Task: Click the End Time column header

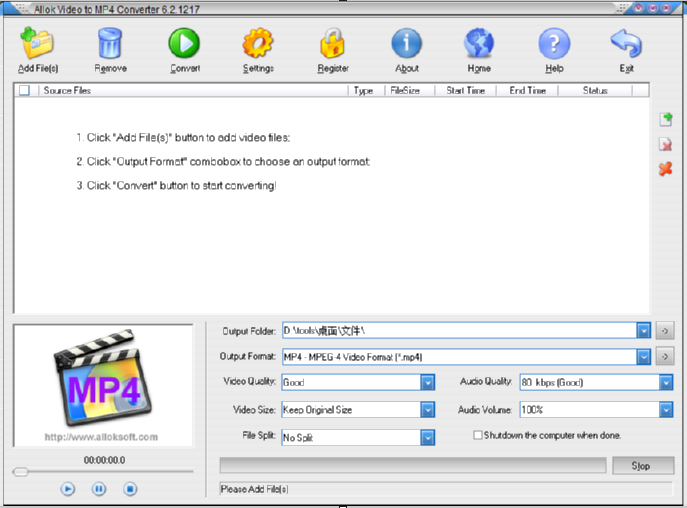Action: 528,90
